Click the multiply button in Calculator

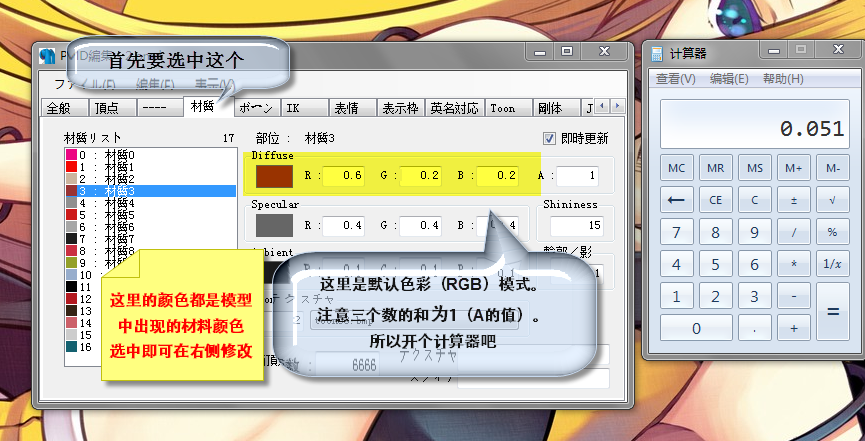tap(794, 264)
